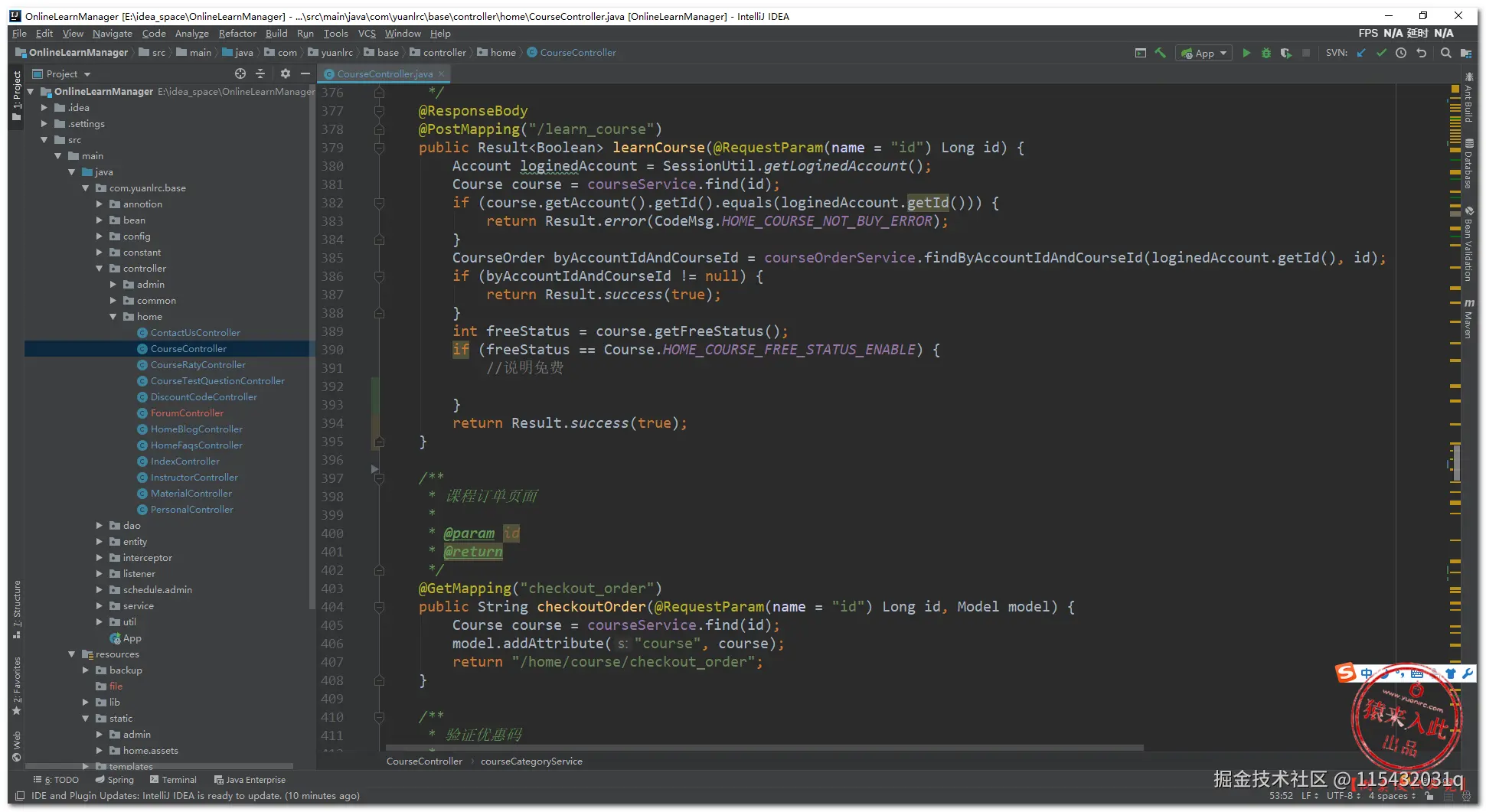
Task: Collapse all in the Project panel
Action: pos(260,73)
